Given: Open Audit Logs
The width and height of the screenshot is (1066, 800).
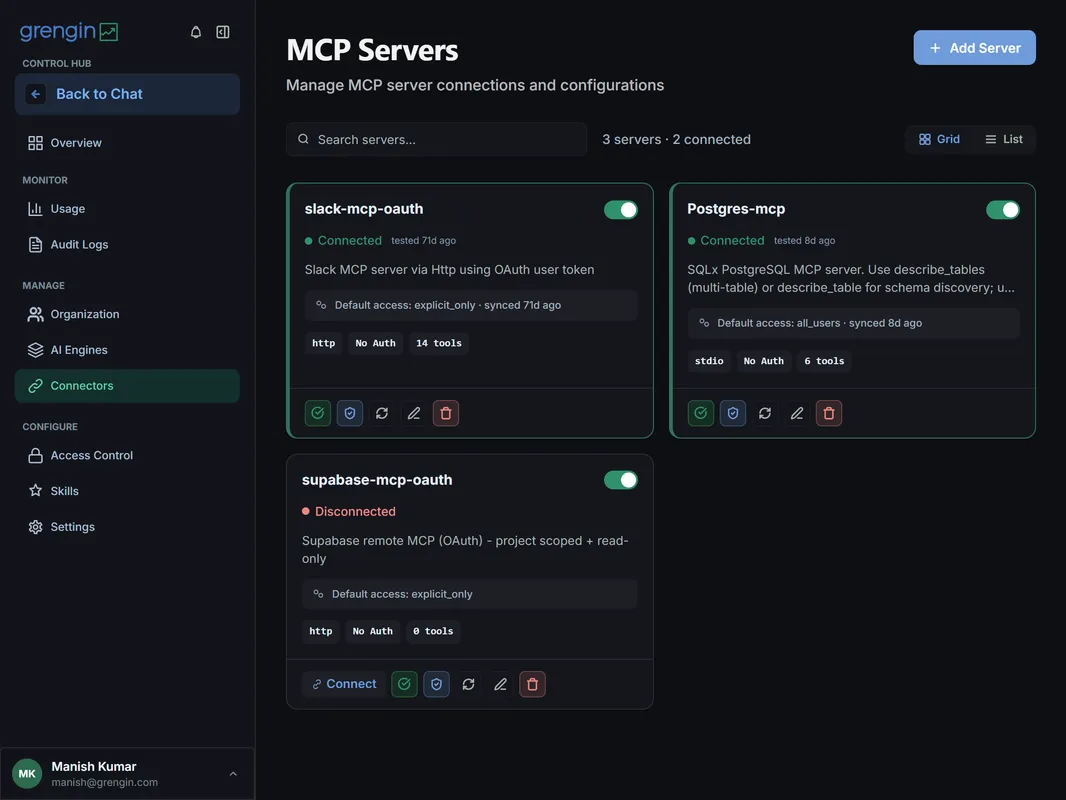Looking at the screenshot, I should pyautogui.click(x=127, y=244).
